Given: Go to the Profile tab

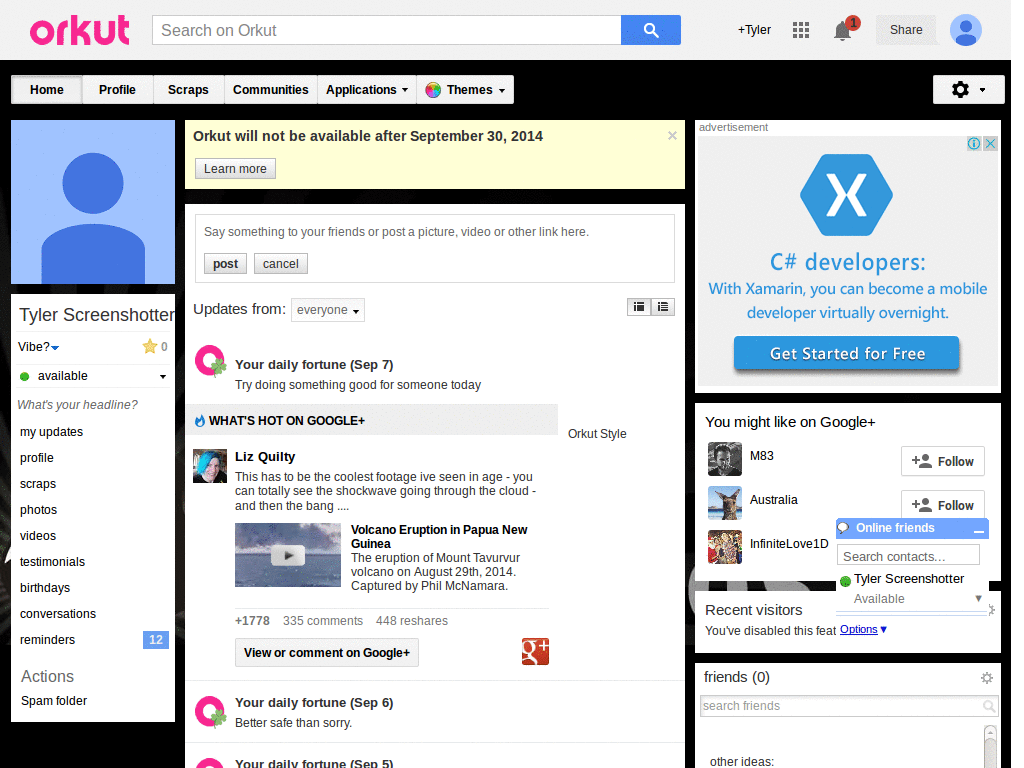Looking at the screenshot, I should [118, 89].
